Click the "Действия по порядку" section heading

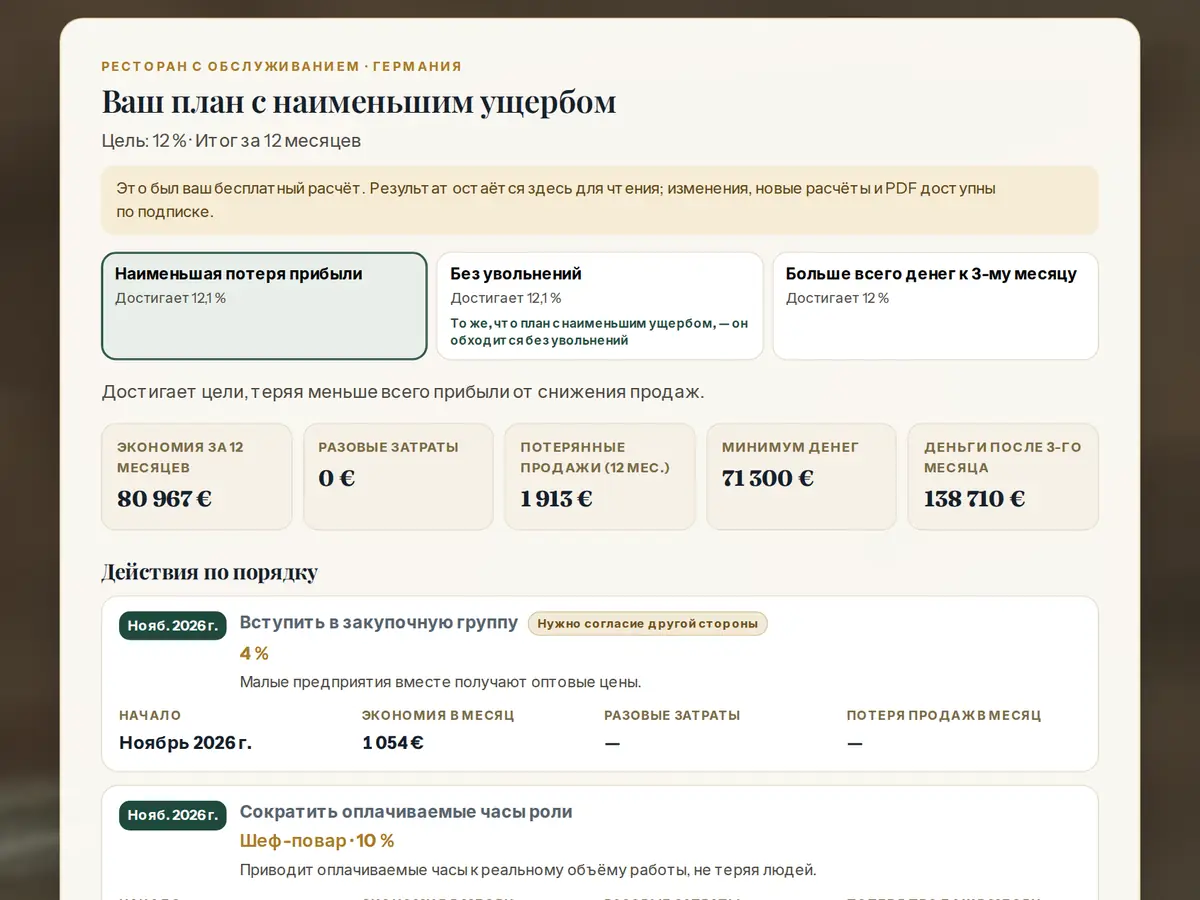click(x=210, y=573)
